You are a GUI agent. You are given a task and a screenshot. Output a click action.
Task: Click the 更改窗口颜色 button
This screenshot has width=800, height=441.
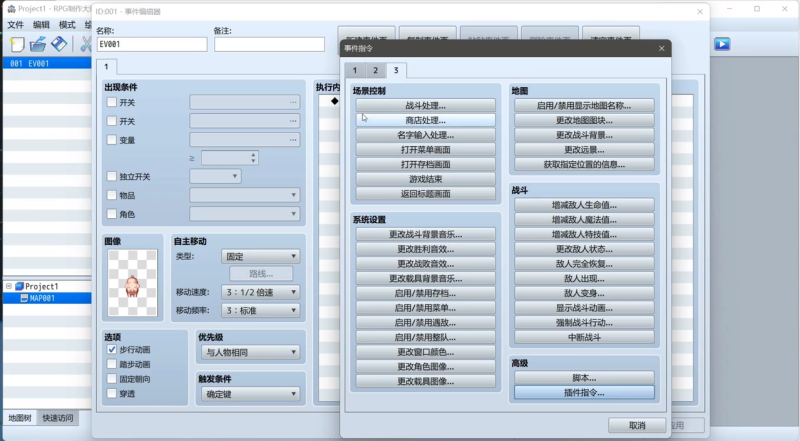pyautogui.click(x=426, y=352)
